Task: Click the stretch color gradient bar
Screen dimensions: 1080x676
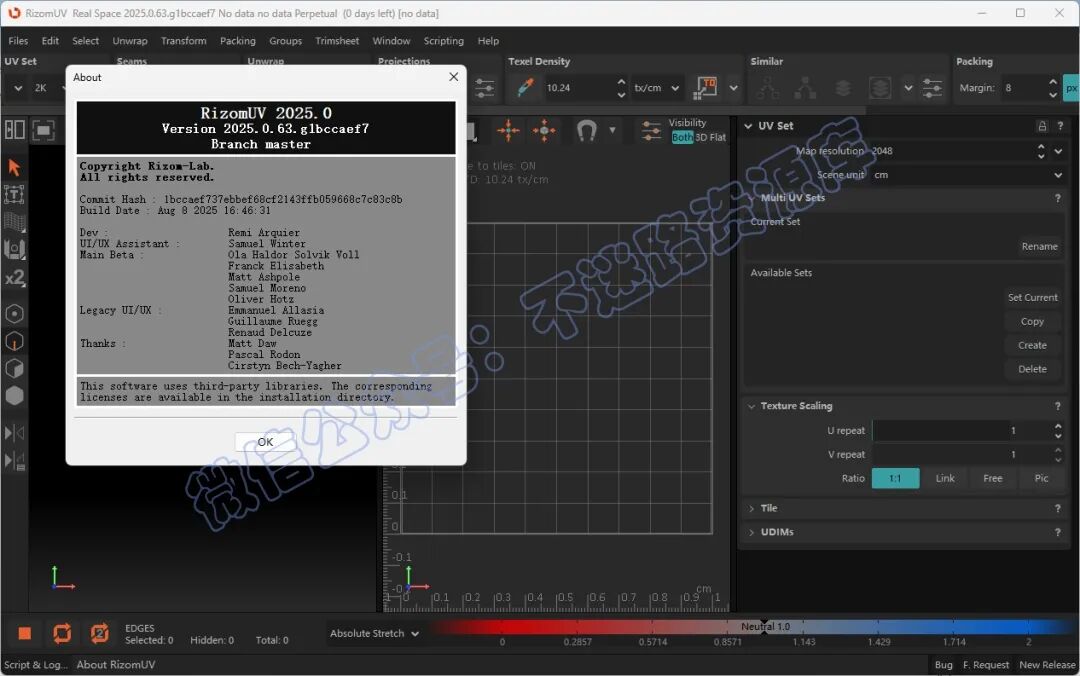Action: pyautogui.click(x=752, y=626)
